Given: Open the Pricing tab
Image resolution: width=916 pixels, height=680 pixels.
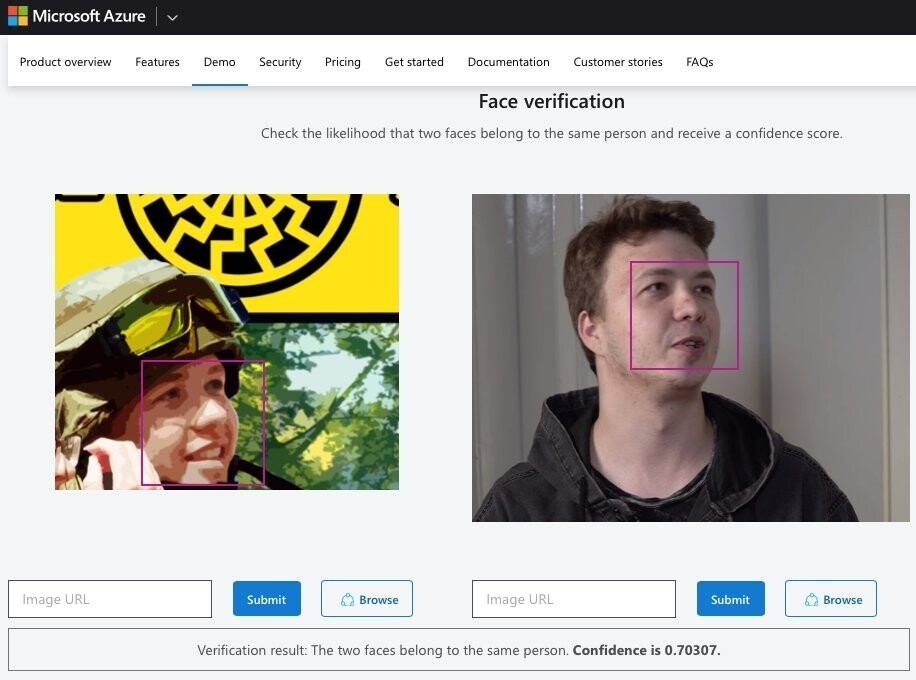Looking at the screenshot, I should [343, 62].
